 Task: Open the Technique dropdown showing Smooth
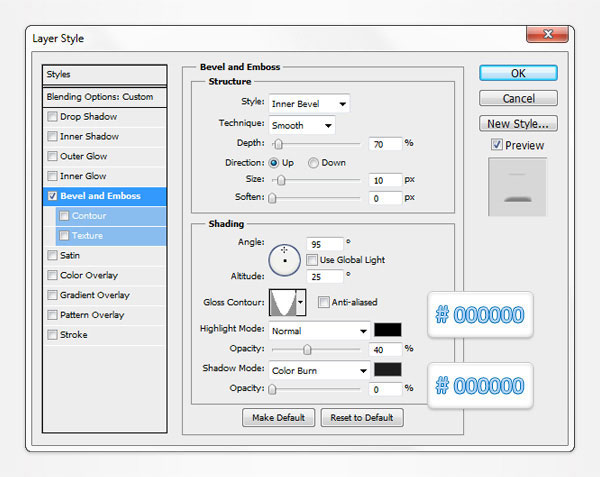pyautogui.click(x=301, y=125)
